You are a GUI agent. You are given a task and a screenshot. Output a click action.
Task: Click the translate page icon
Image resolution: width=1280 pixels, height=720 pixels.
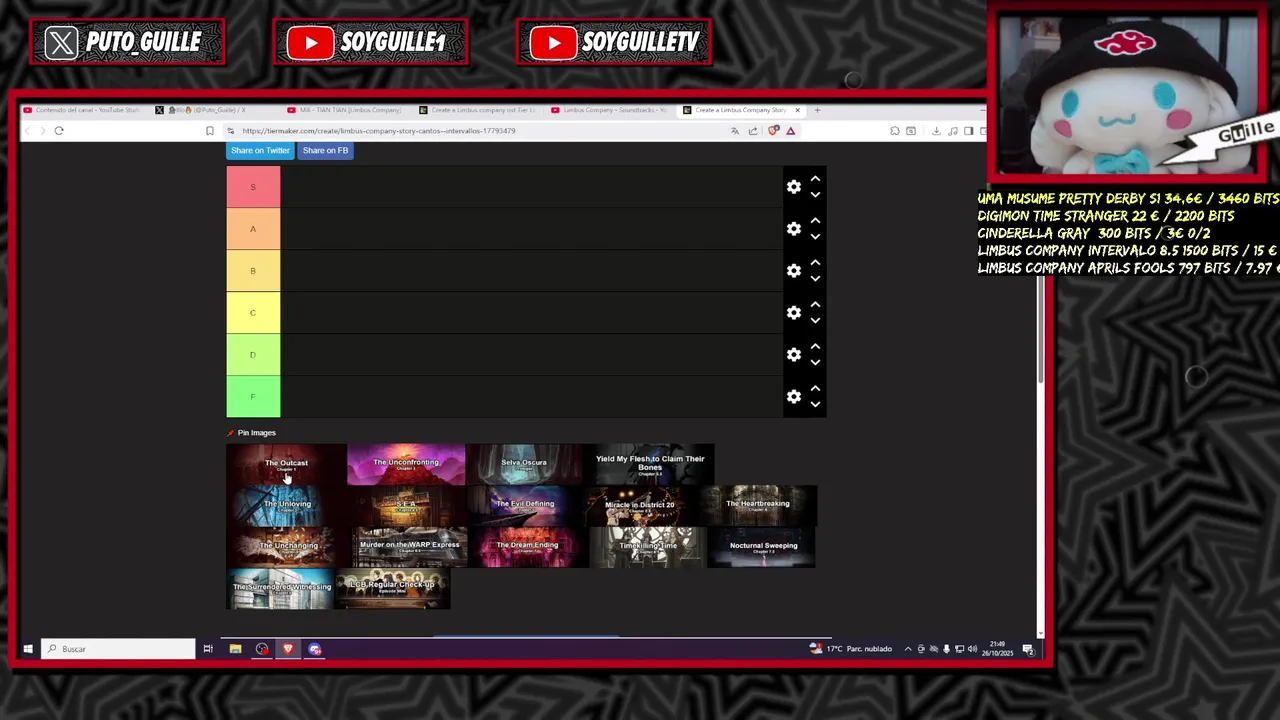735,131
